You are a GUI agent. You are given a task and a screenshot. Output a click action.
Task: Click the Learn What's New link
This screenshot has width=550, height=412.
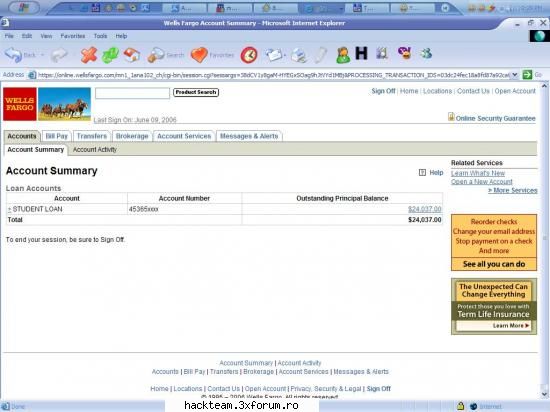pyautogui.click(x=478, y=173)
